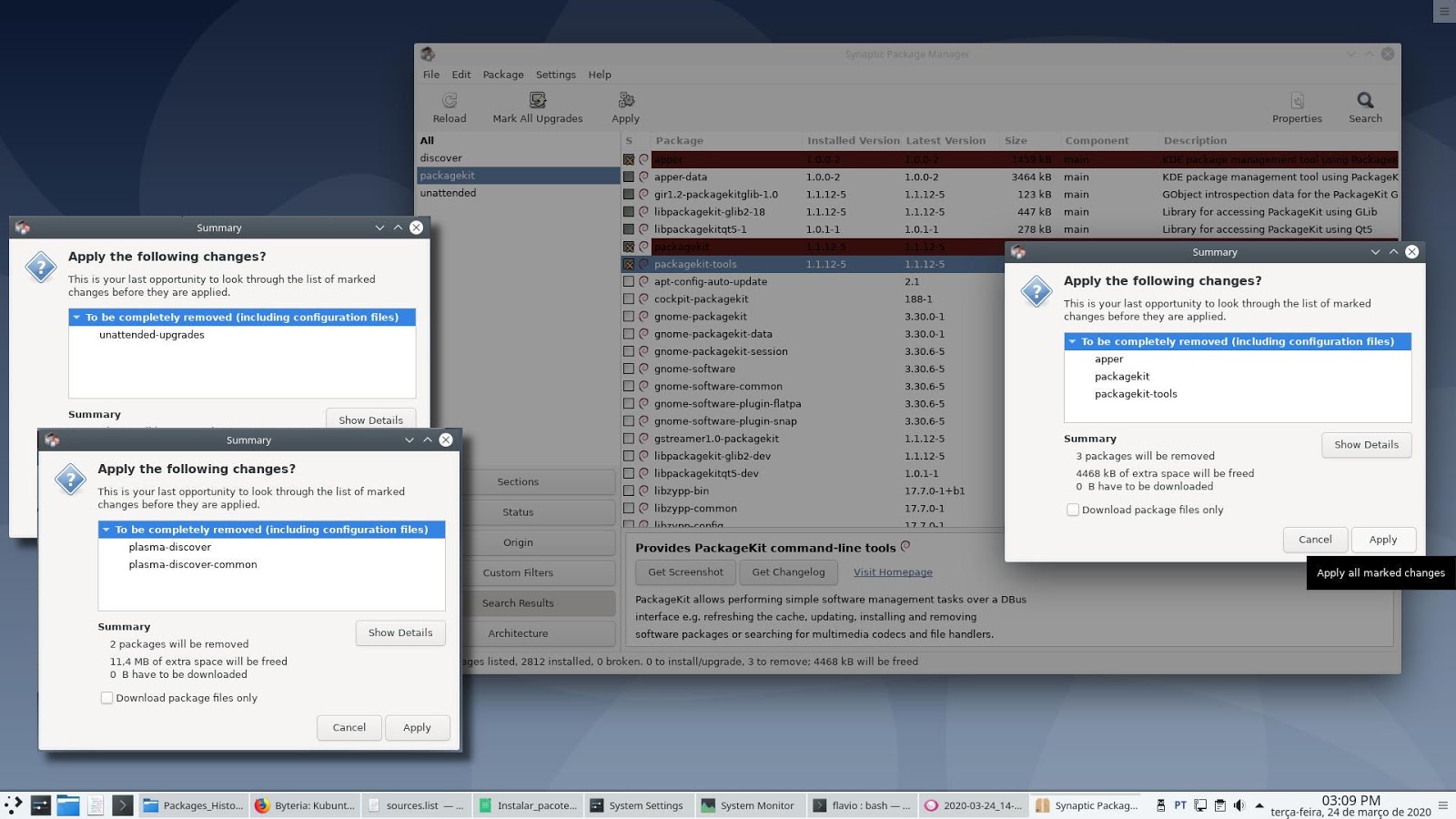The image size is (1456, 819).
Task: Toggle status checkbox for packagekit-tools
Action: 629,264
